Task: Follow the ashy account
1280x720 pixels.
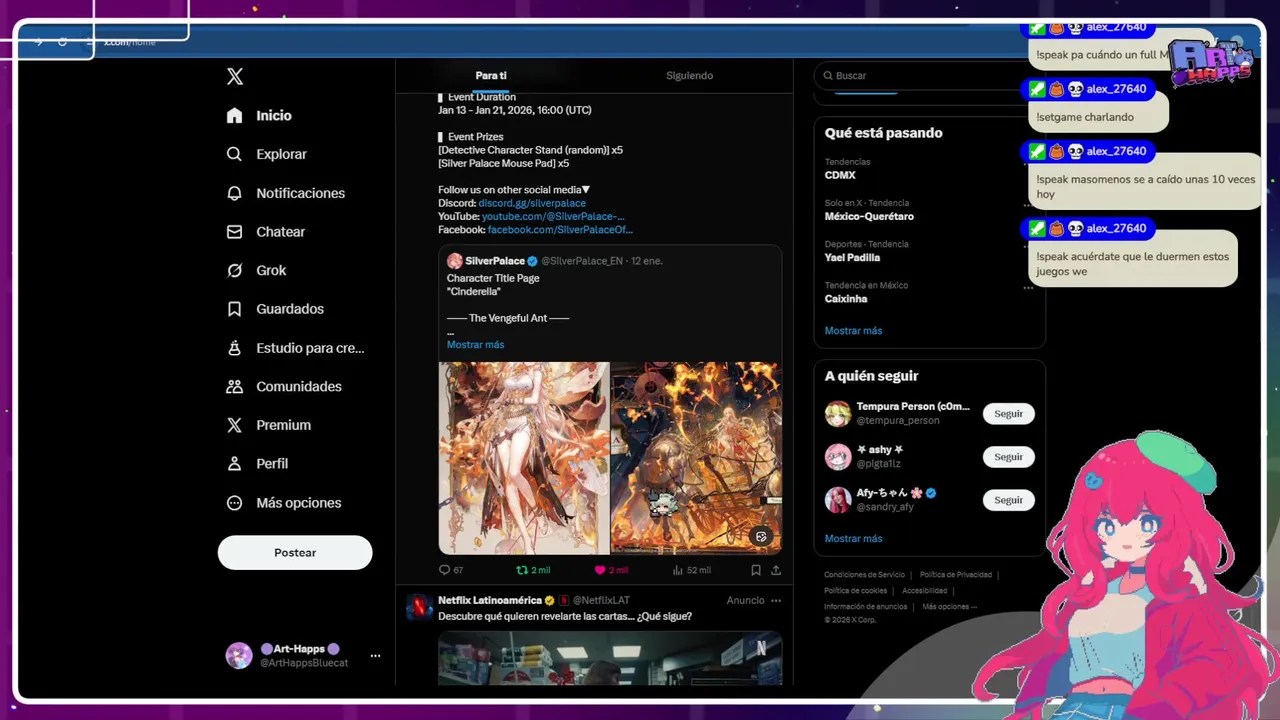Action: pyautogui.click(x=1008, y=456)
